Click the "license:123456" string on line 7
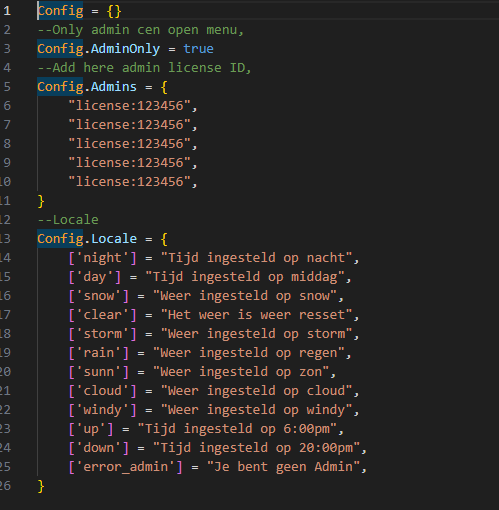The height and width of the screenshot is (510, 499). tap(129, 125)
